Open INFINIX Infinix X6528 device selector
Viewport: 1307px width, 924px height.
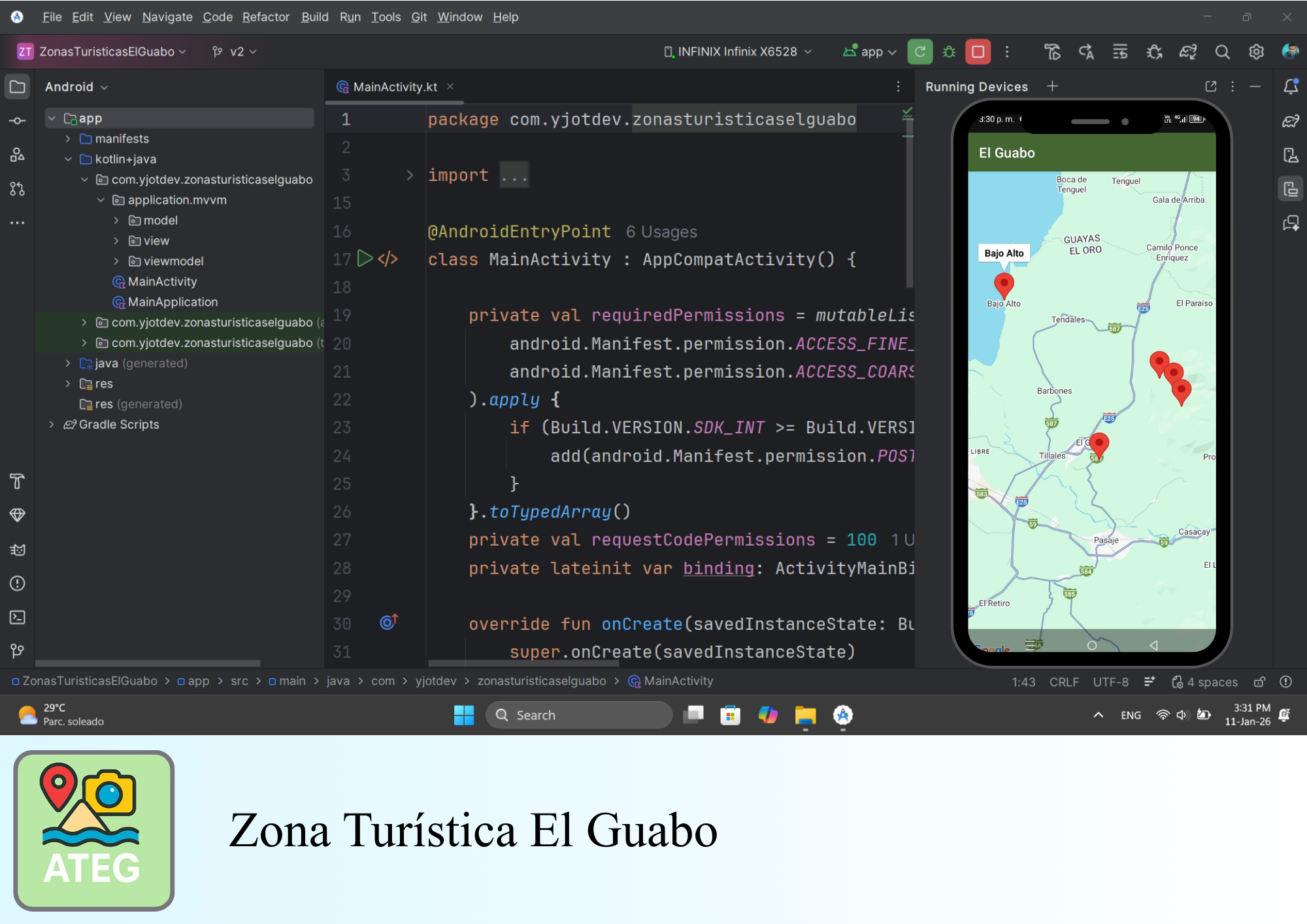(737, 52)
